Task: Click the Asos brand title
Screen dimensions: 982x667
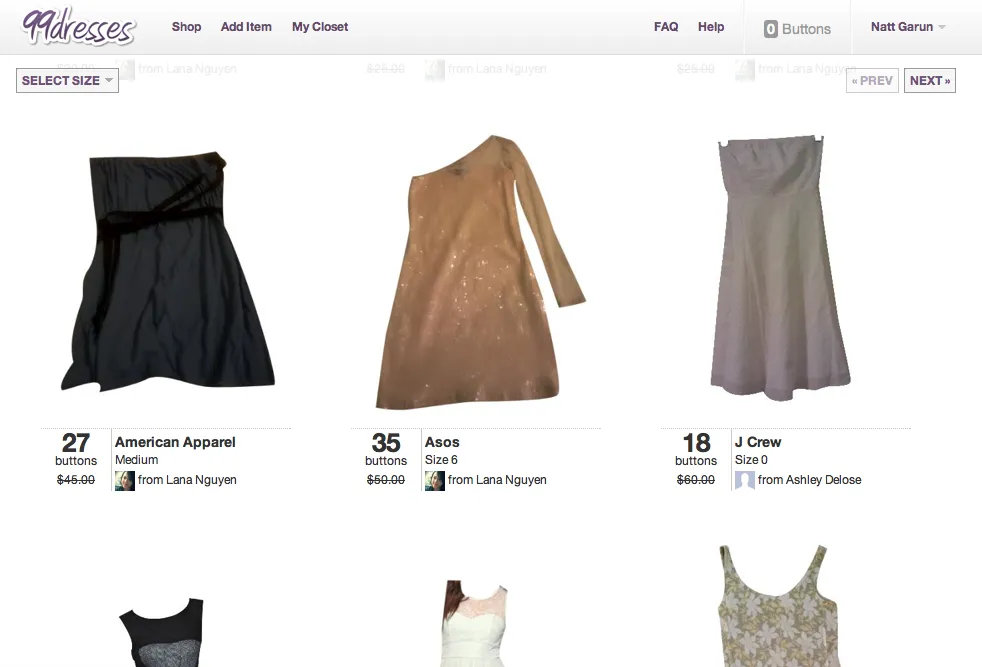Action: pyautogui.click(x=442, y=442)
